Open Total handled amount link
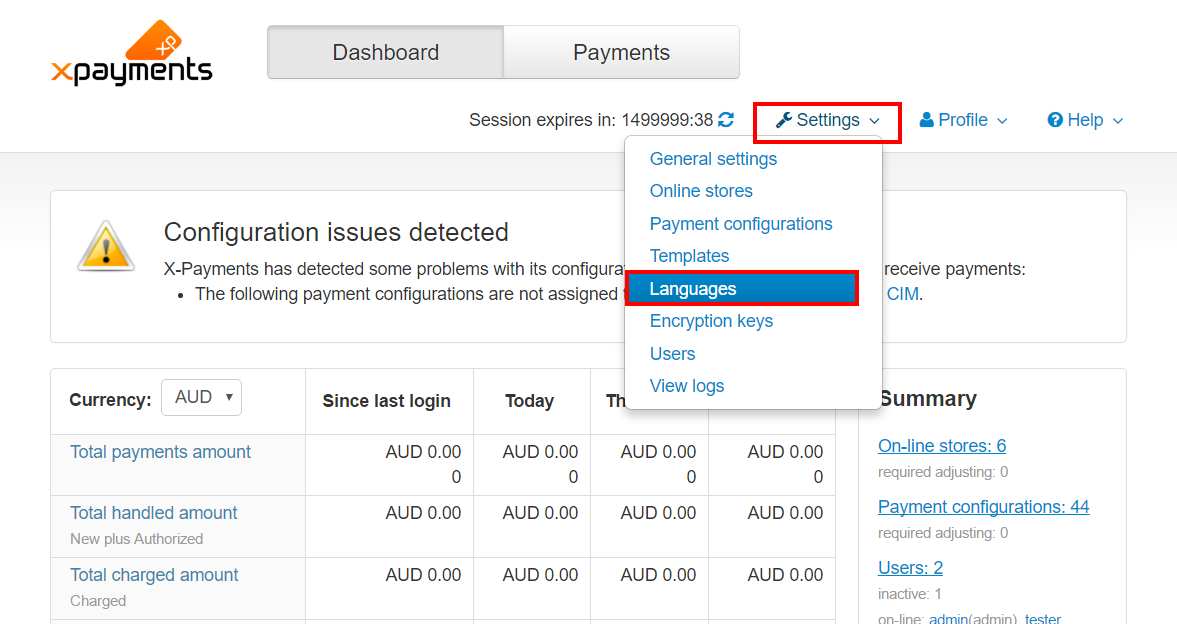This screenshot has width=1177, height=624. pos(154,513)
